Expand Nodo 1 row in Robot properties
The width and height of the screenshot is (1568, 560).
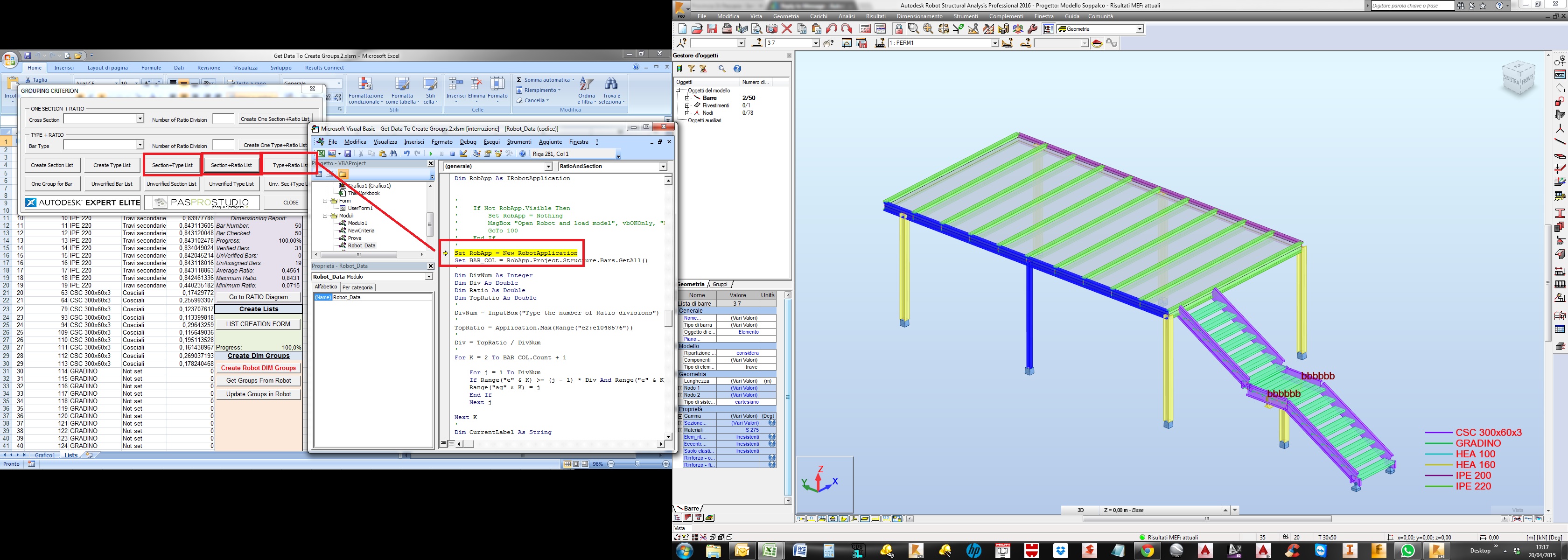click(680, 388)
